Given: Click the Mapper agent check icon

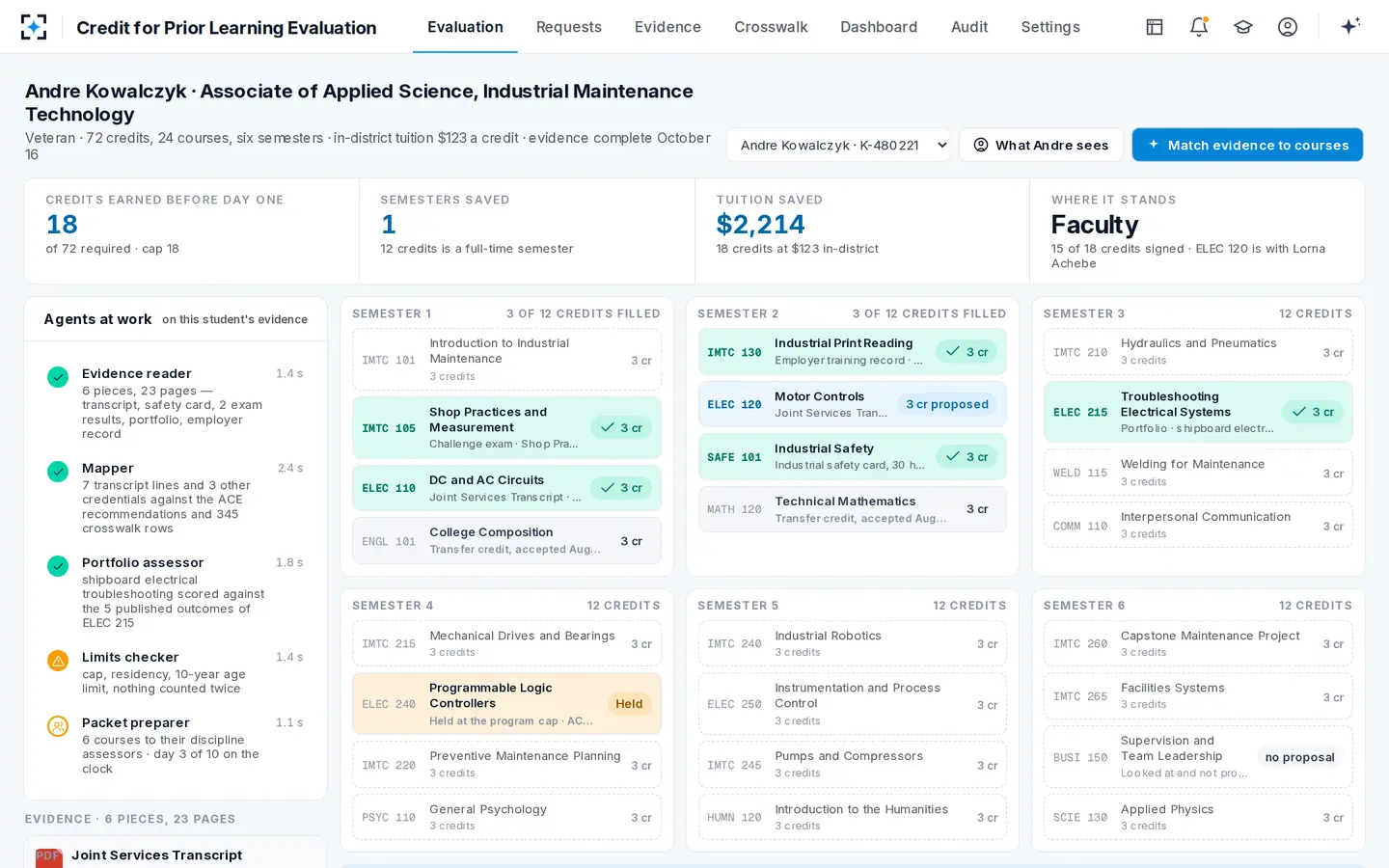Looking at the screenshot, I should 58,472.
